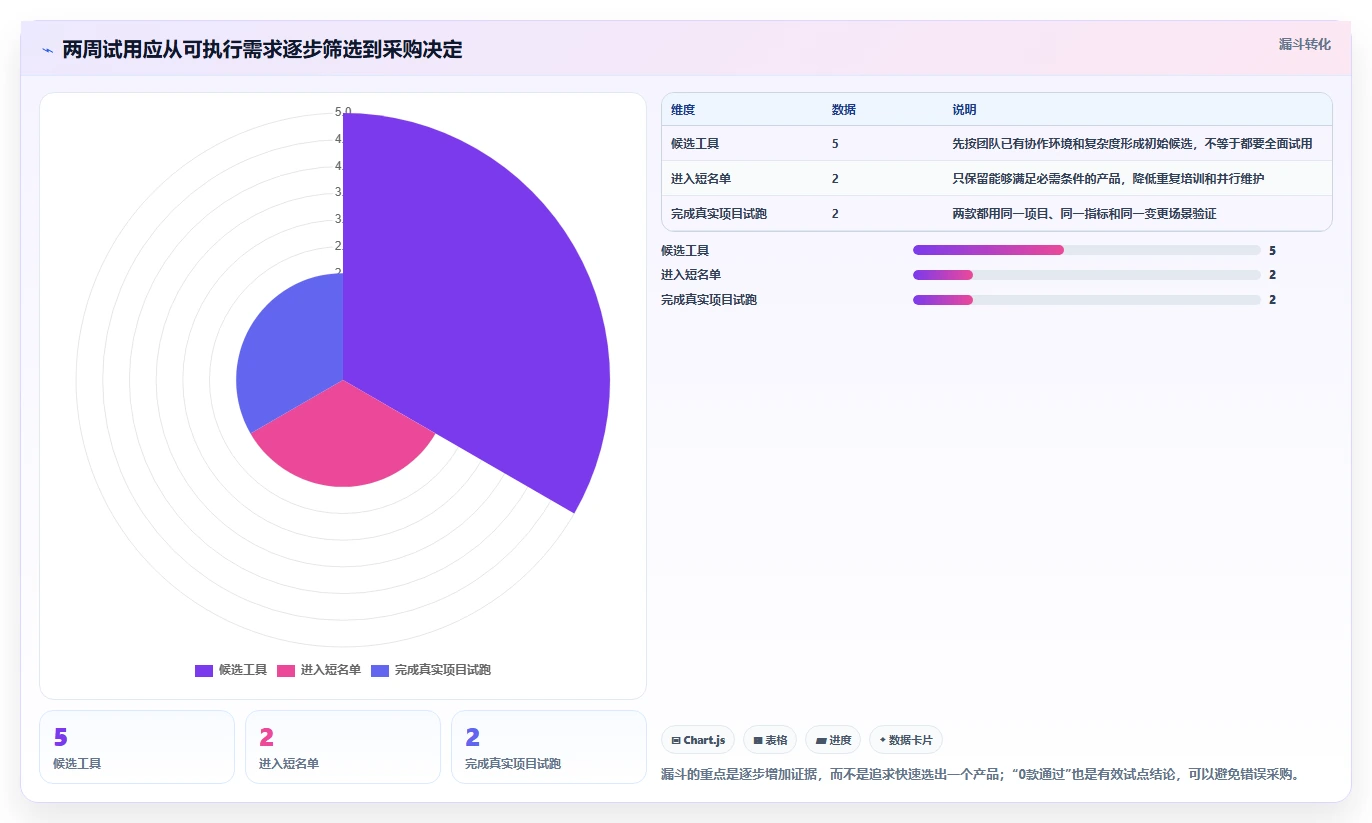Click the description starting 只保留能够满足必需条件
This screenshot has width=1372, height=823.
point(1108,179)
